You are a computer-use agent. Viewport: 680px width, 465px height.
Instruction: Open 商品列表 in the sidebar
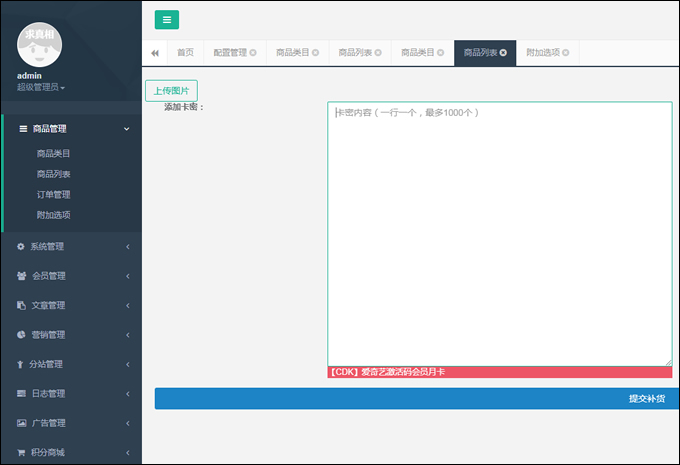click(x=53, y=174)
